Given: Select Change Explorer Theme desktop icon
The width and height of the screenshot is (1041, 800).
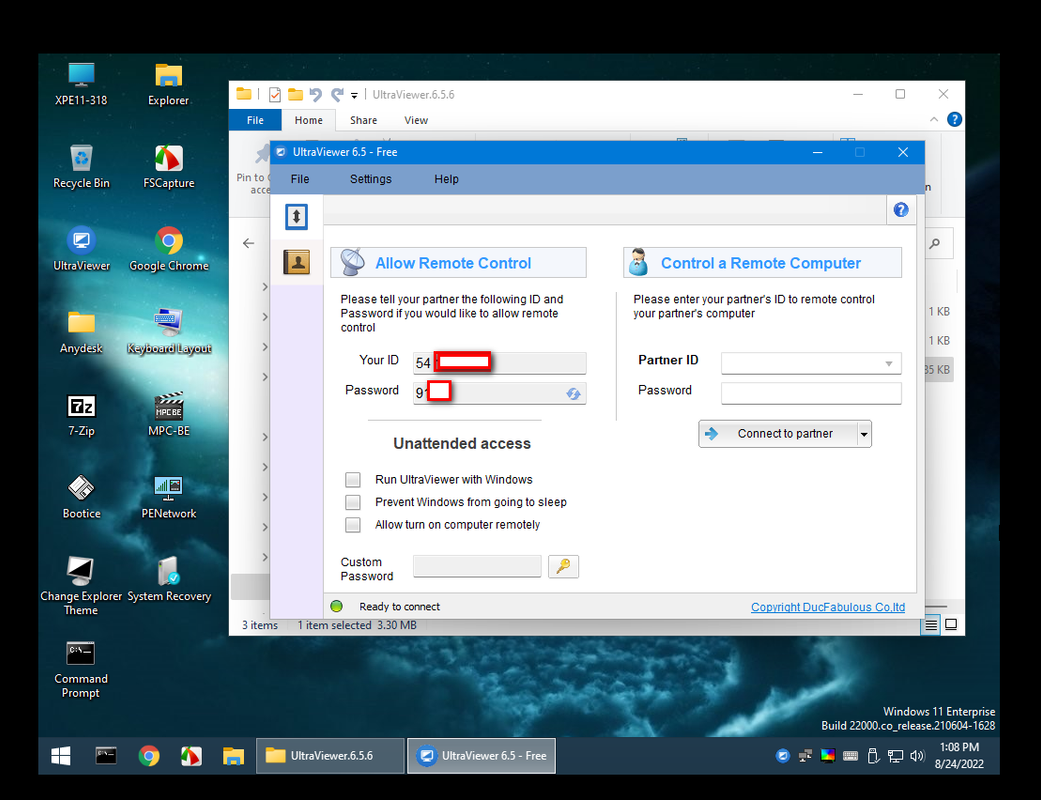Looking at the screenshot, I should 81,586.
